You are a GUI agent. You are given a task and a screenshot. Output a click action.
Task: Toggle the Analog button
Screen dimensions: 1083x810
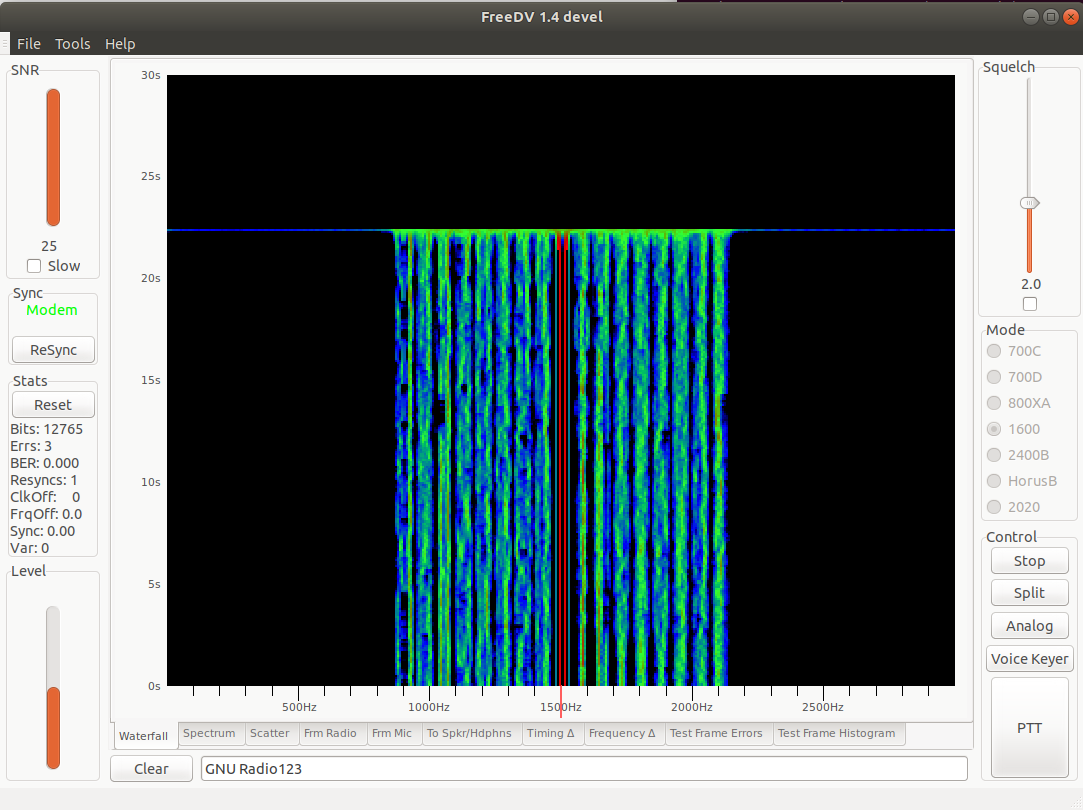1029,626
